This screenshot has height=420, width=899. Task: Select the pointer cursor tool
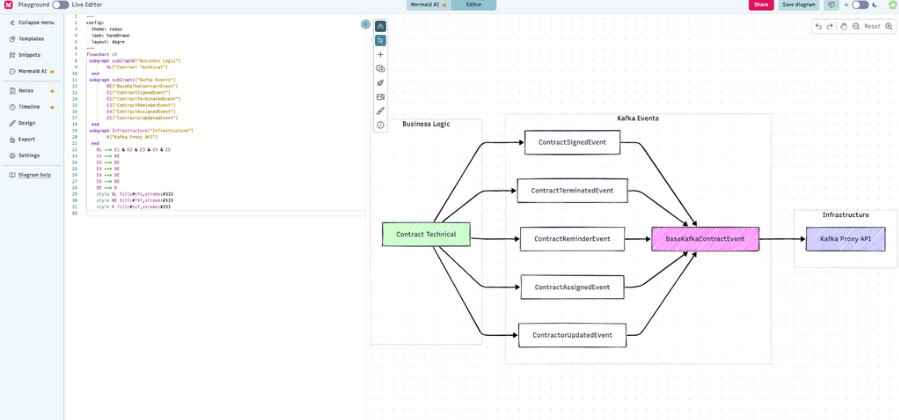[381, 41]
